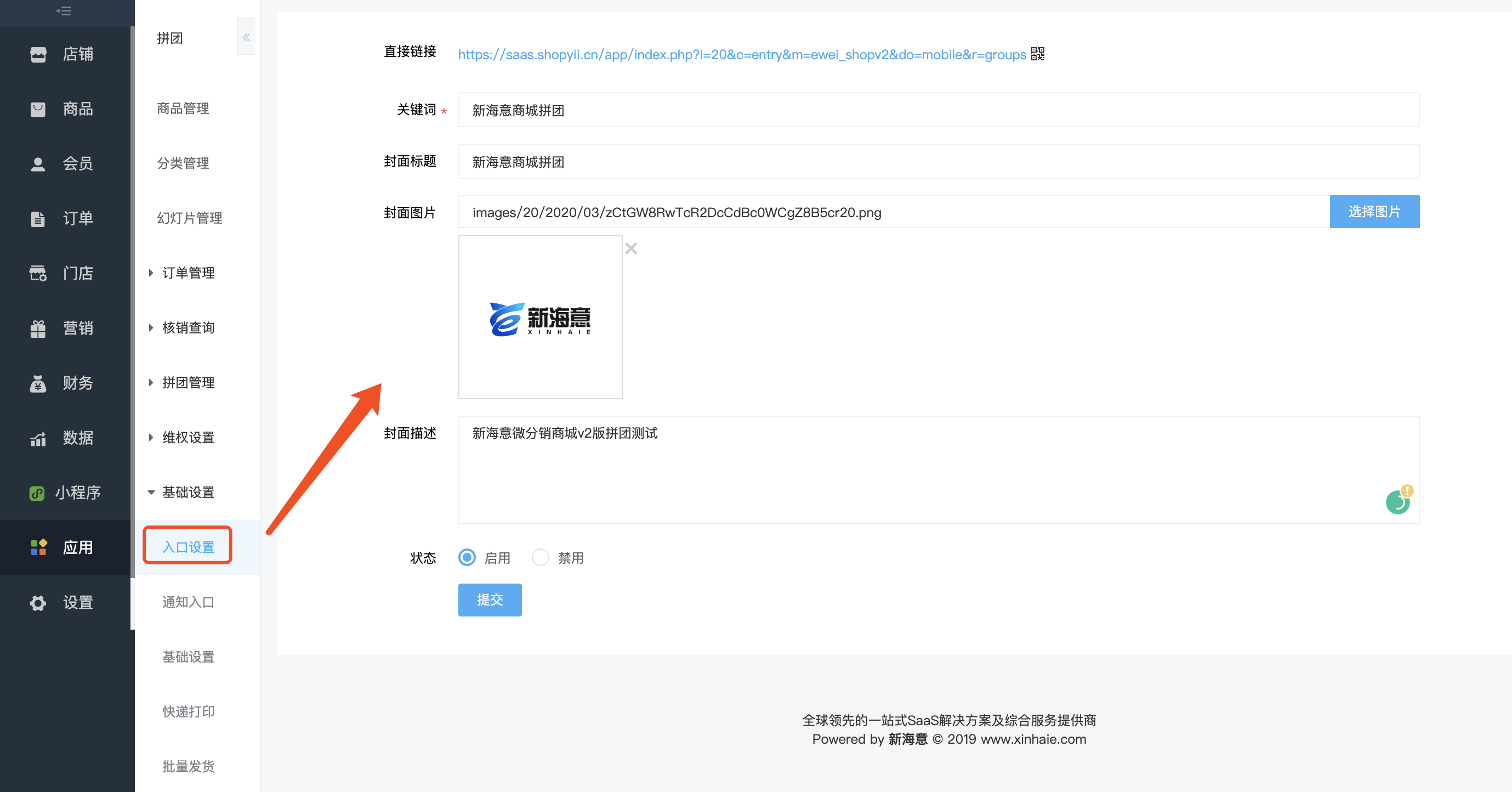Viewport: 1512px width, 792px height.
Task: Open the 小程序 mini-program icon
Action: coord(37,493)
